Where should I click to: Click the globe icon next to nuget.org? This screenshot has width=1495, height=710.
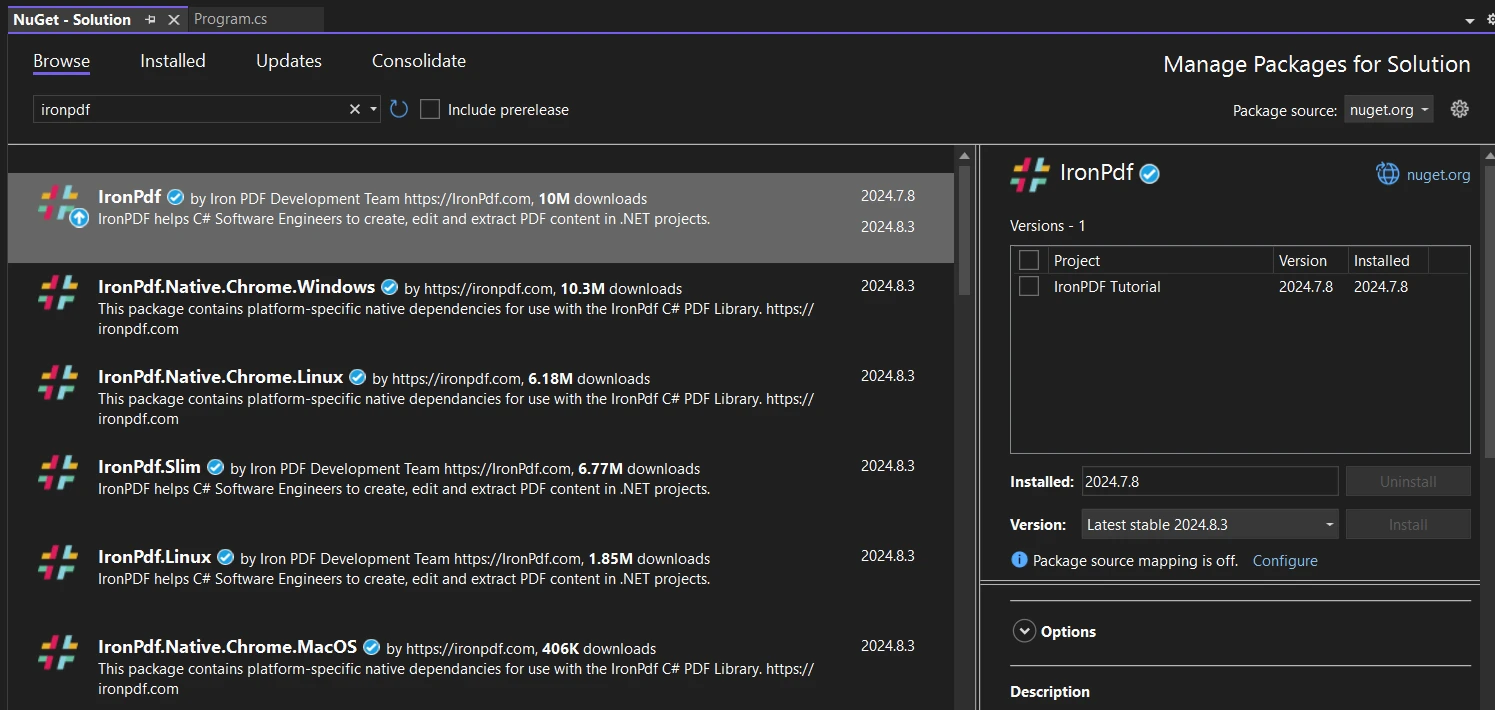[x=1388, y=174]
